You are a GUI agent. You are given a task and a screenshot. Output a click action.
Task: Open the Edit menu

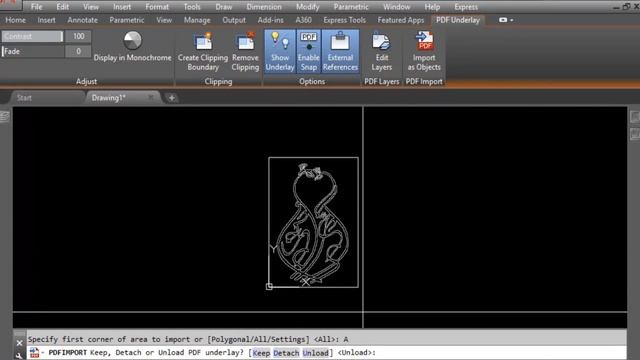(x=62, y=7)
